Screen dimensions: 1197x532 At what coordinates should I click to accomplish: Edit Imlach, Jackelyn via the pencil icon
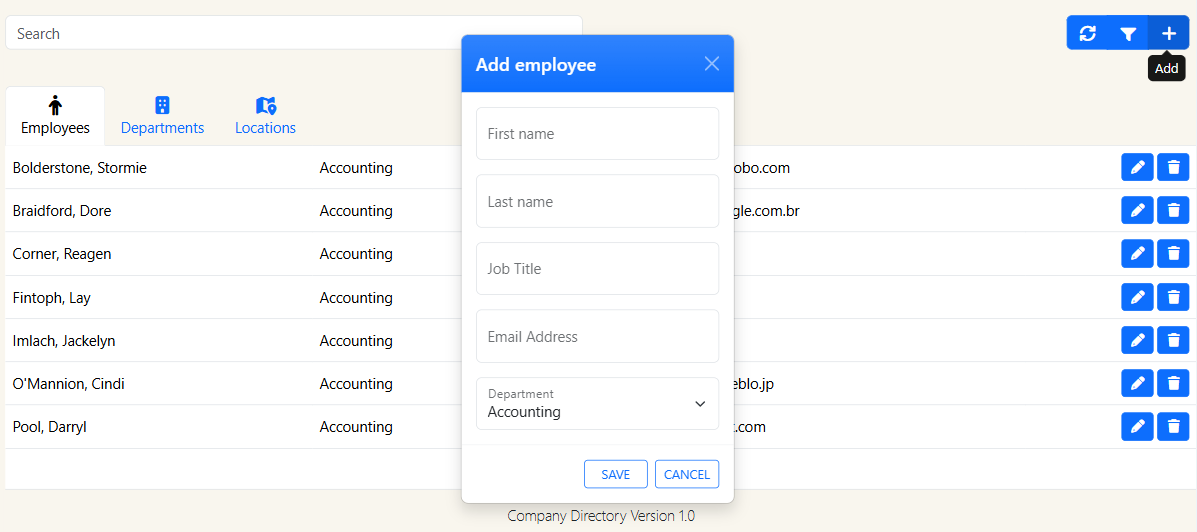click(x=1137, y=341)
